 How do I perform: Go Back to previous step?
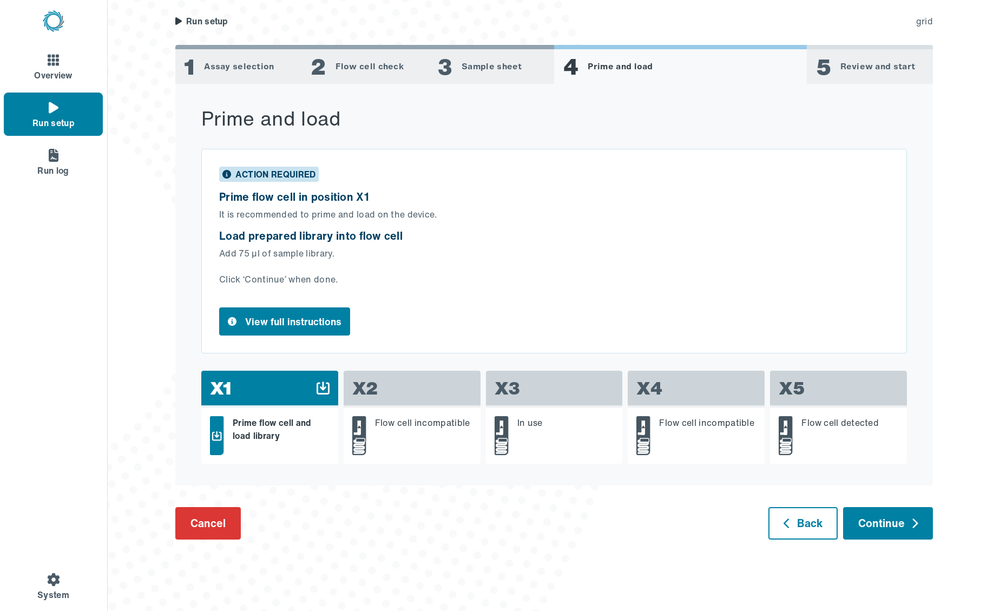[802, 523]
